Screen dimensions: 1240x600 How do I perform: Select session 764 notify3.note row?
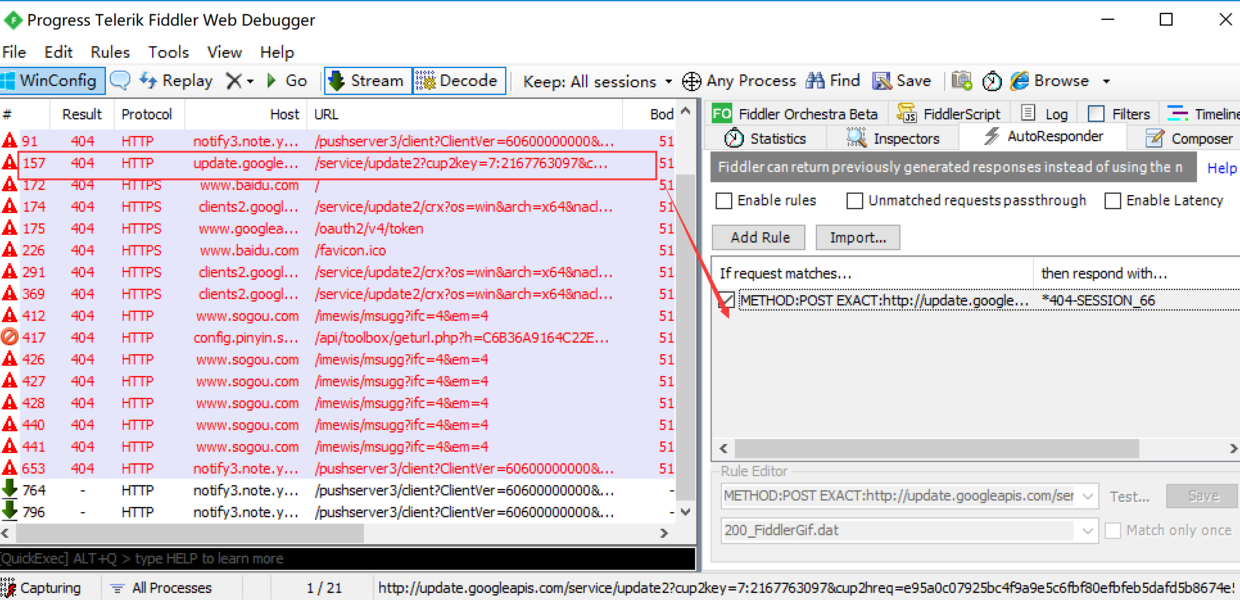[337, 490]
